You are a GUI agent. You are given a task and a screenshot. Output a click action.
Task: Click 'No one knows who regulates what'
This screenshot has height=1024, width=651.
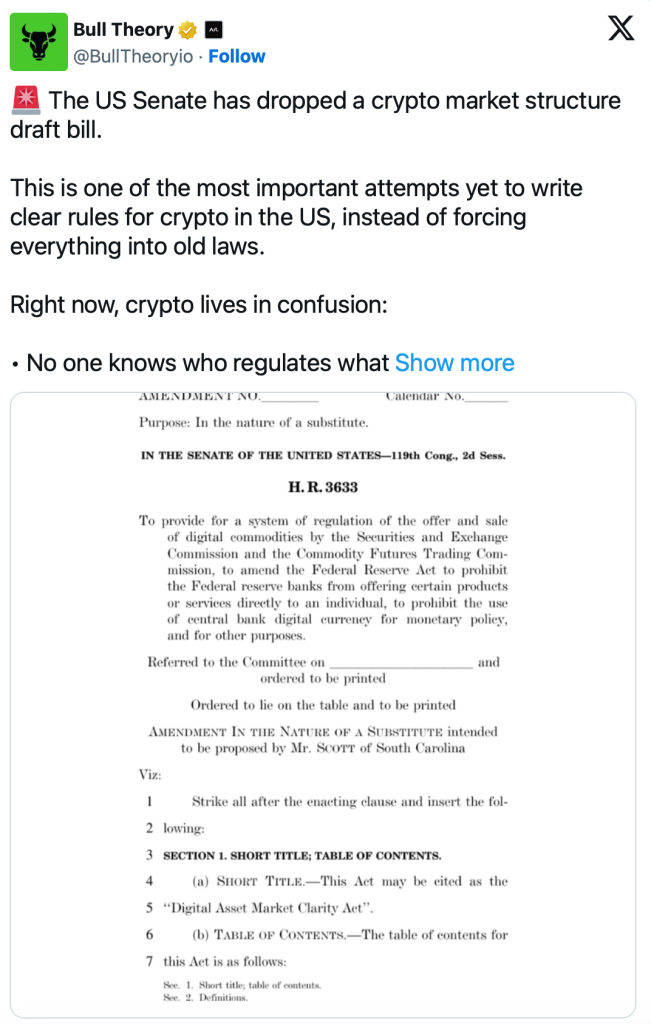pyautogui.click(x=207, y=363)
